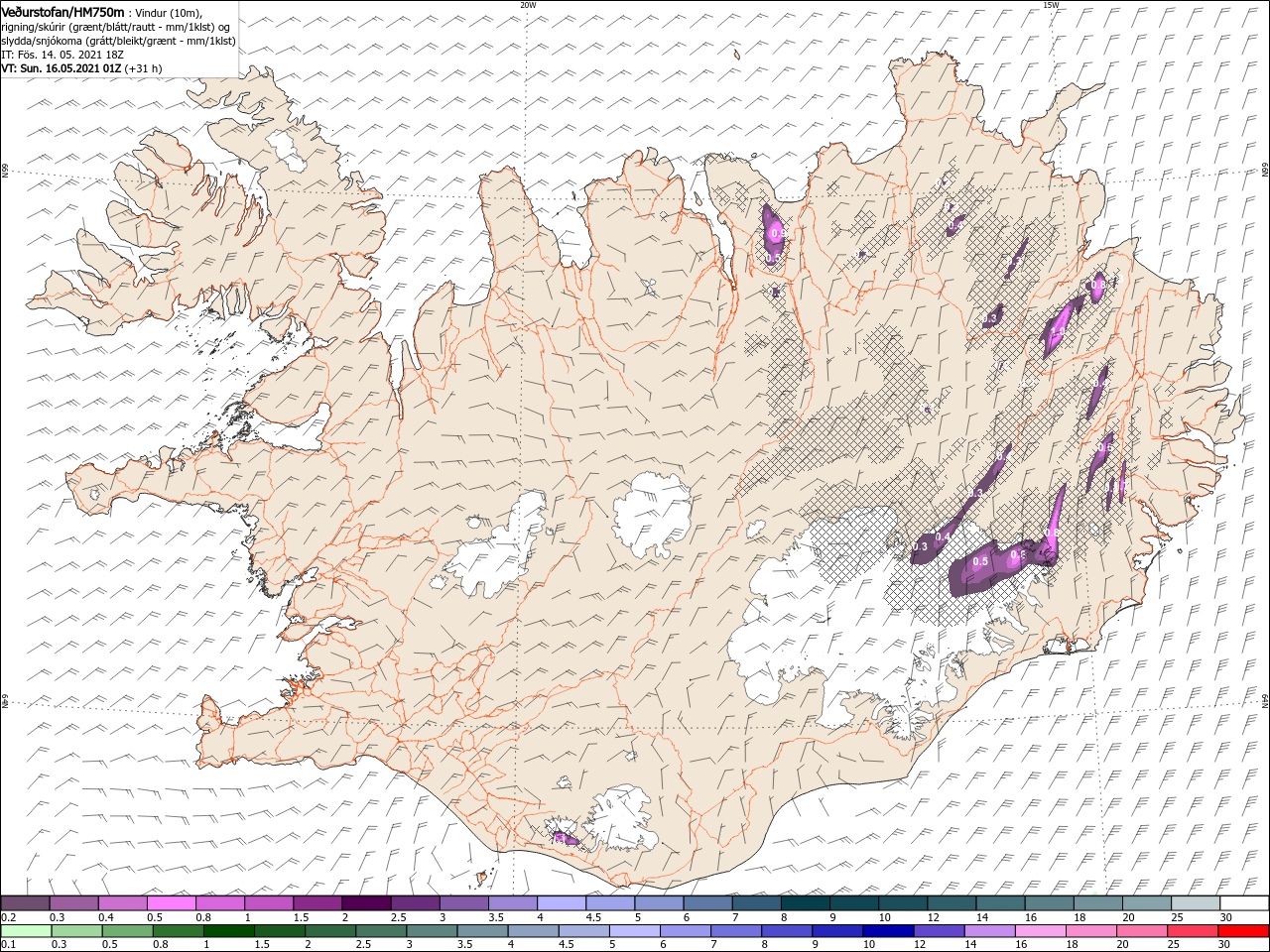
Task: Pick the light lavender 4 mm snow swatch
Action: coord(561,903)
